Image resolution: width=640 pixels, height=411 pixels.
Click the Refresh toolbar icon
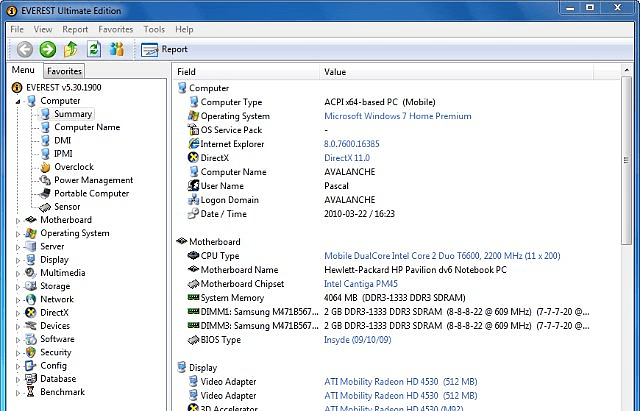93,49
